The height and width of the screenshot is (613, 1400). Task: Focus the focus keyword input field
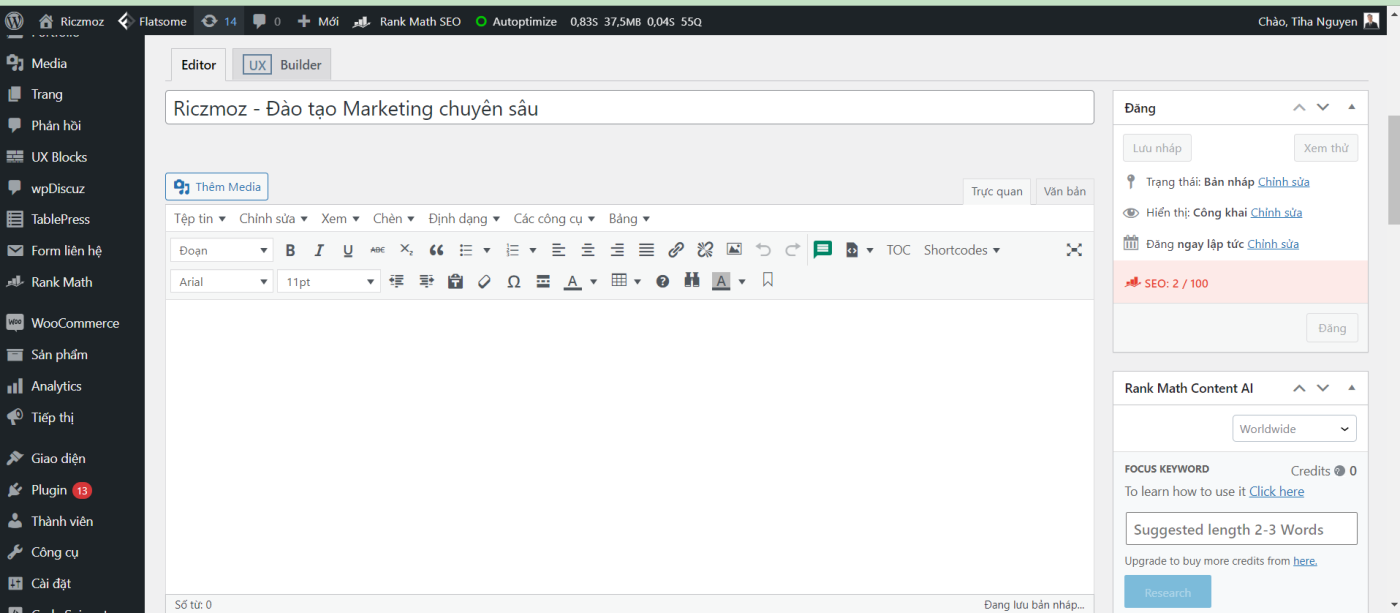point(1241,529)
